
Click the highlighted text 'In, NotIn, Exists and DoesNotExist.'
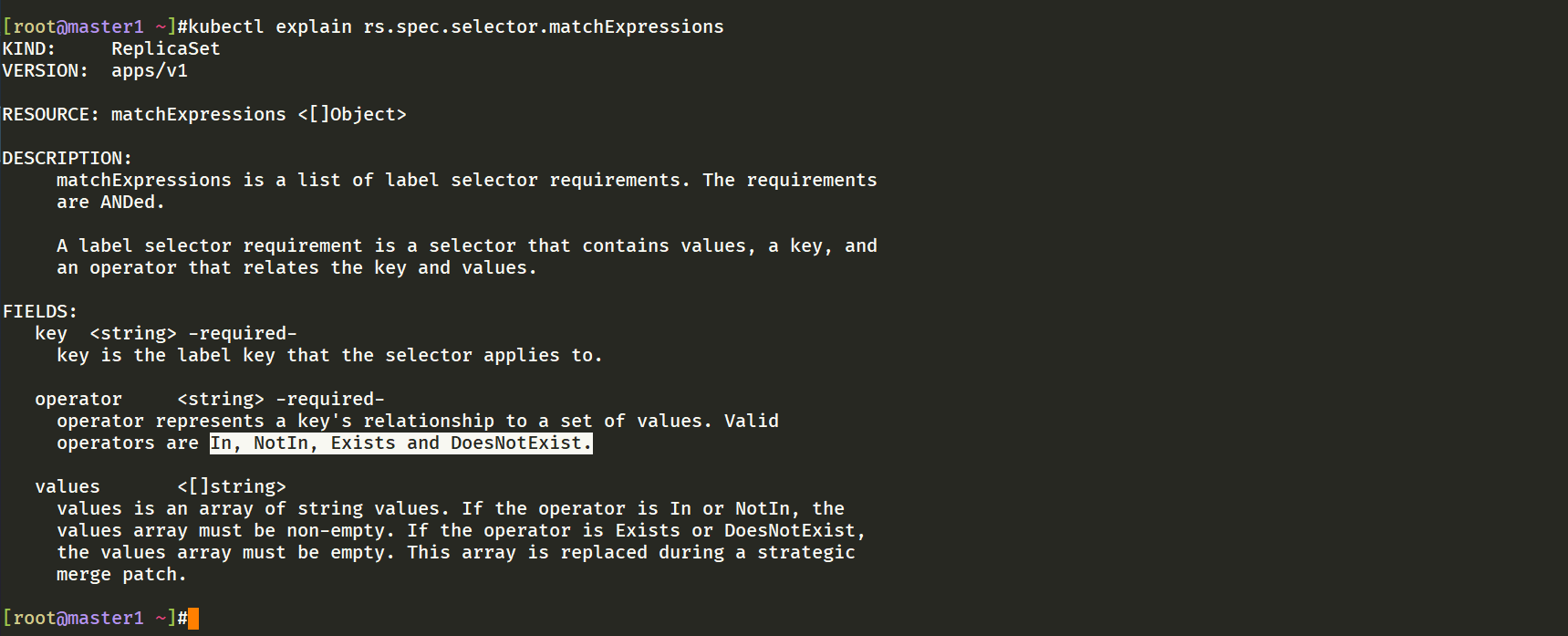(401, 443)
